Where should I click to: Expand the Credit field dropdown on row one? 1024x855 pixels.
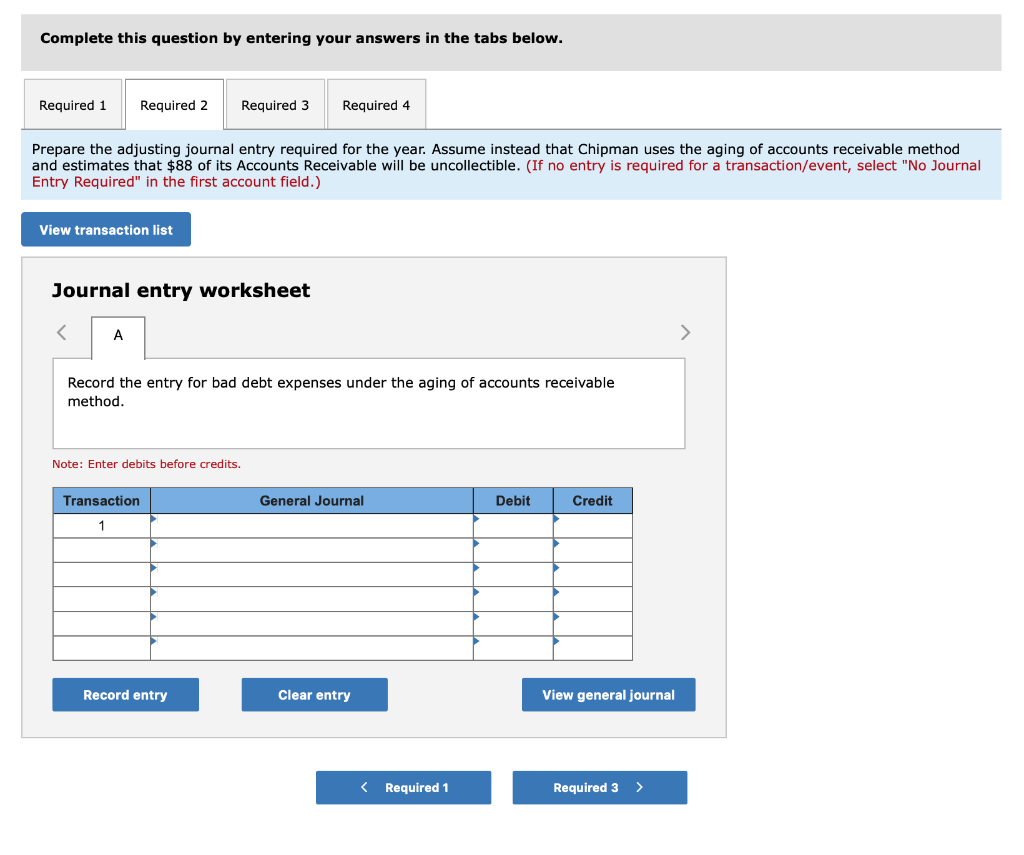[x=556, y=519]
